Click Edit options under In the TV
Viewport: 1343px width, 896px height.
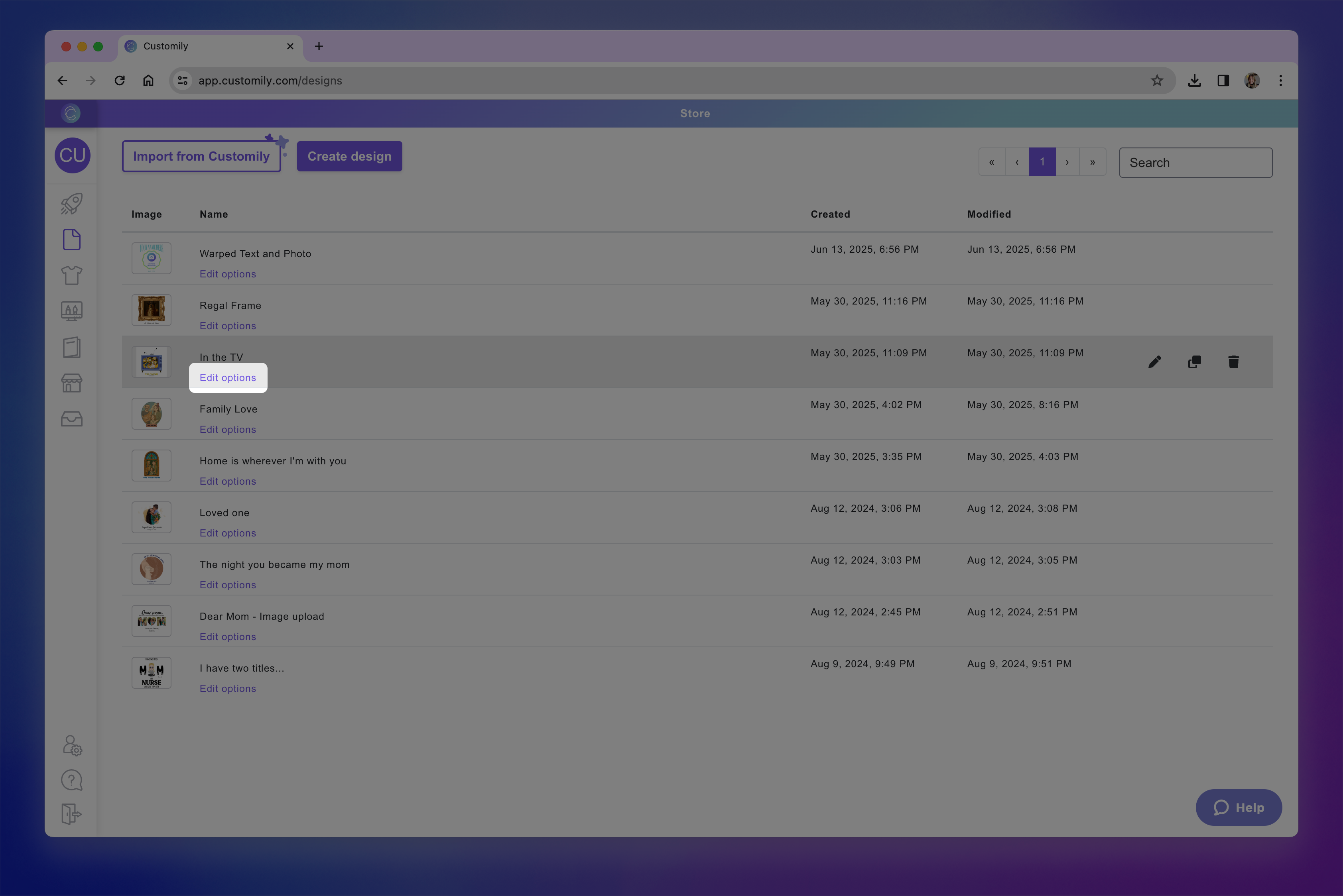click(228, 378)
